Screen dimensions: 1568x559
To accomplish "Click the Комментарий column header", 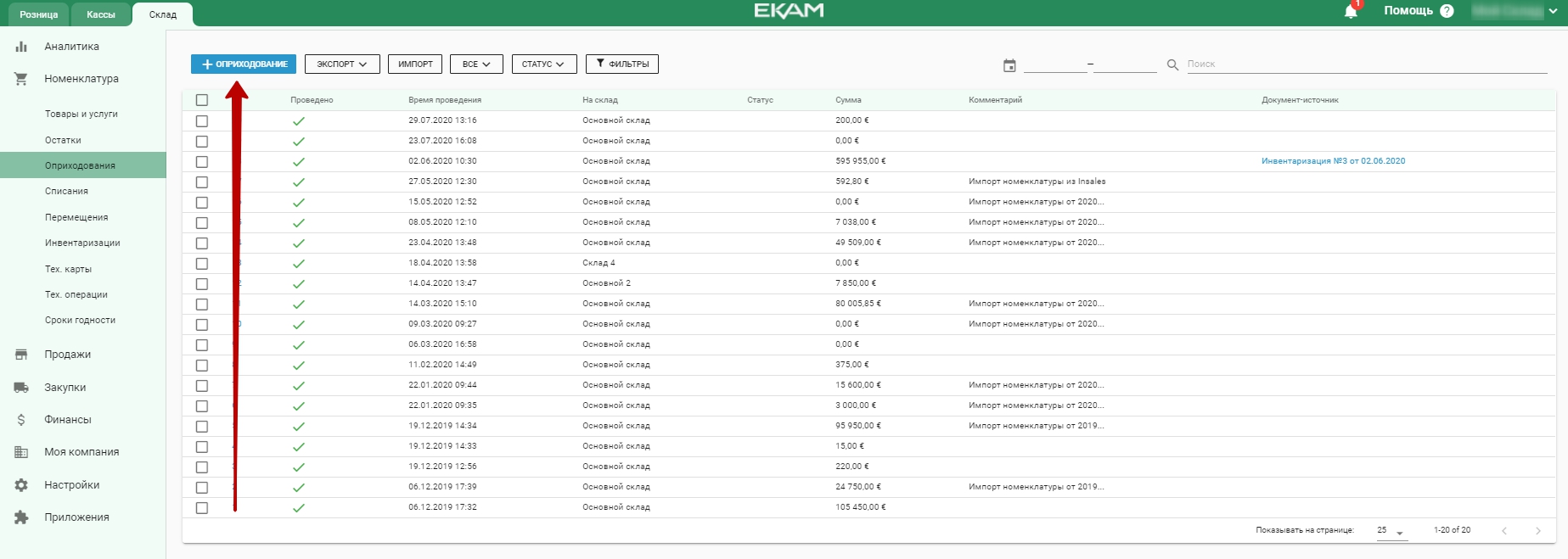I will click(x=995, y=100).
